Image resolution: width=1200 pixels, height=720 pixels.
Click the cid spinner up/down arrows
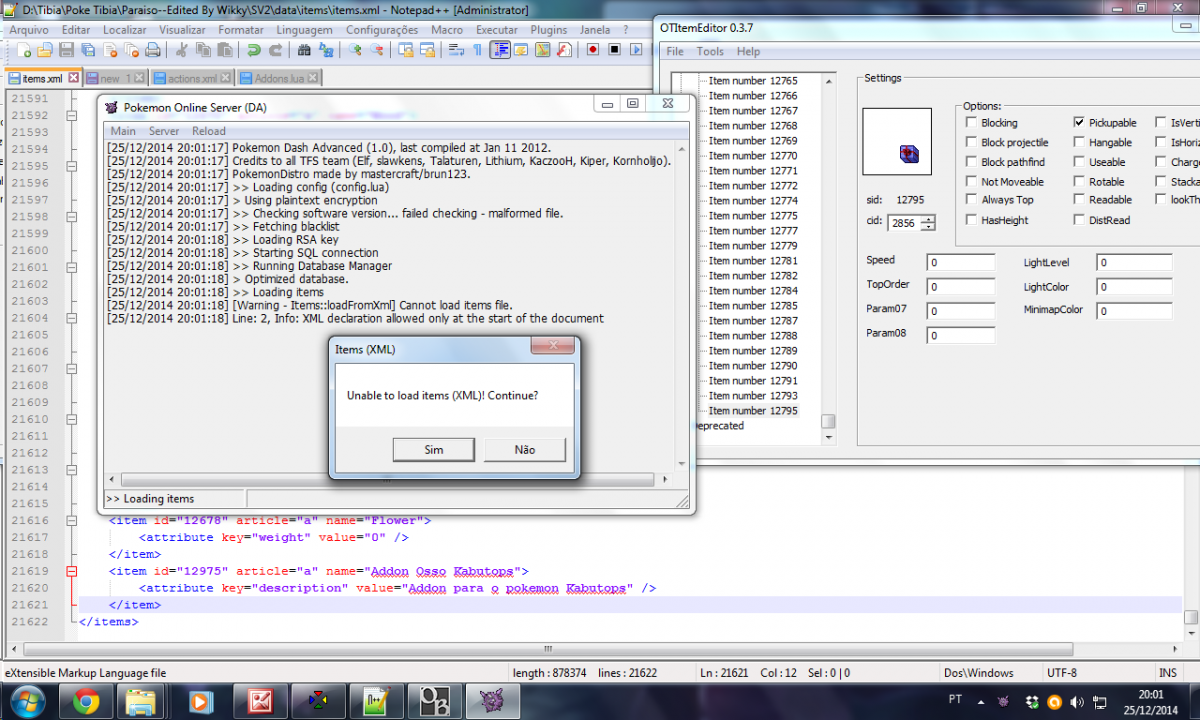(929, 223)
